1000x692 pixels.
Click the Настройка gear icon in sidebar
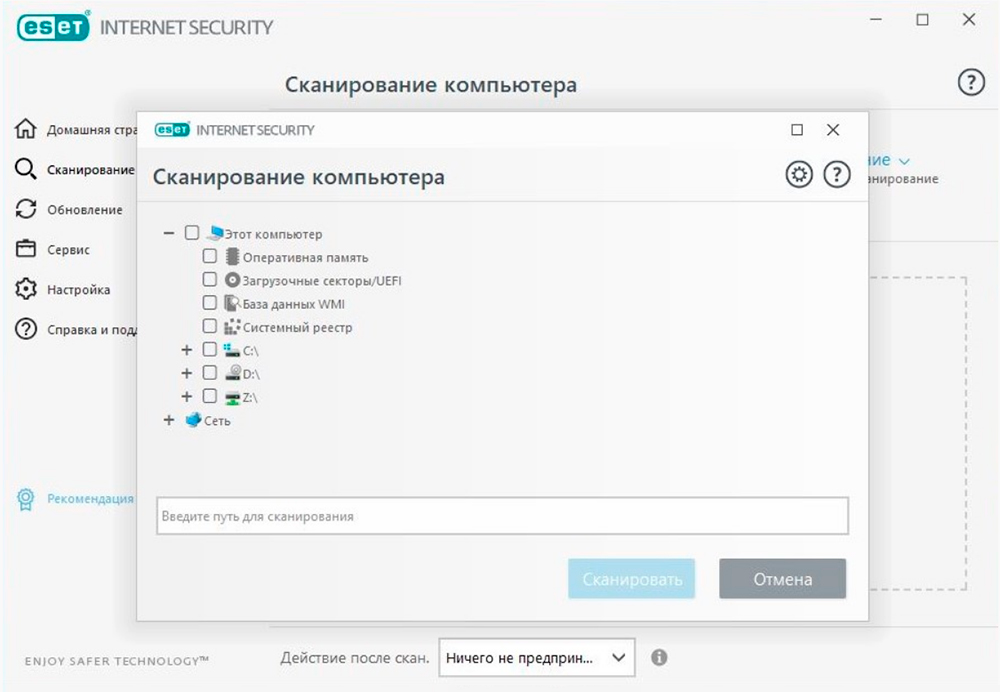pos(26,289)
